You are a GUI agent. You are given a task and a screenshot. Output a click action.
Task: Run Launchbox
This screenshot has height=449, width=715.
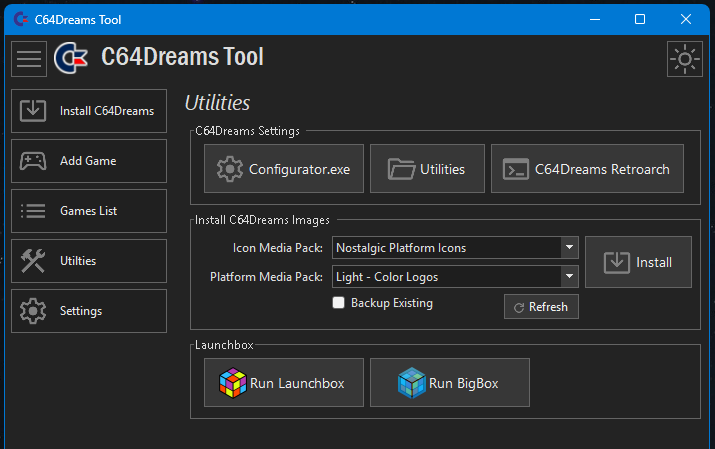point(284,382)
